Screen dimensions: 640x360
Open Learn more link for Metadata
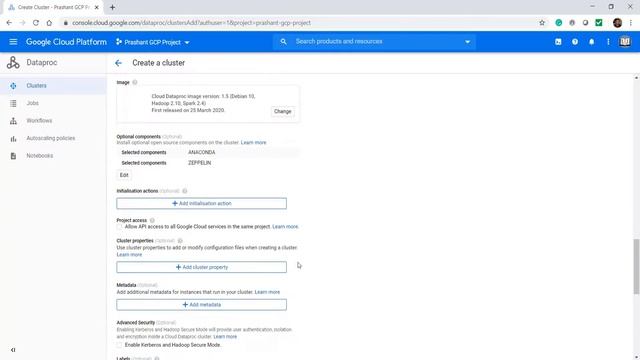267,292
